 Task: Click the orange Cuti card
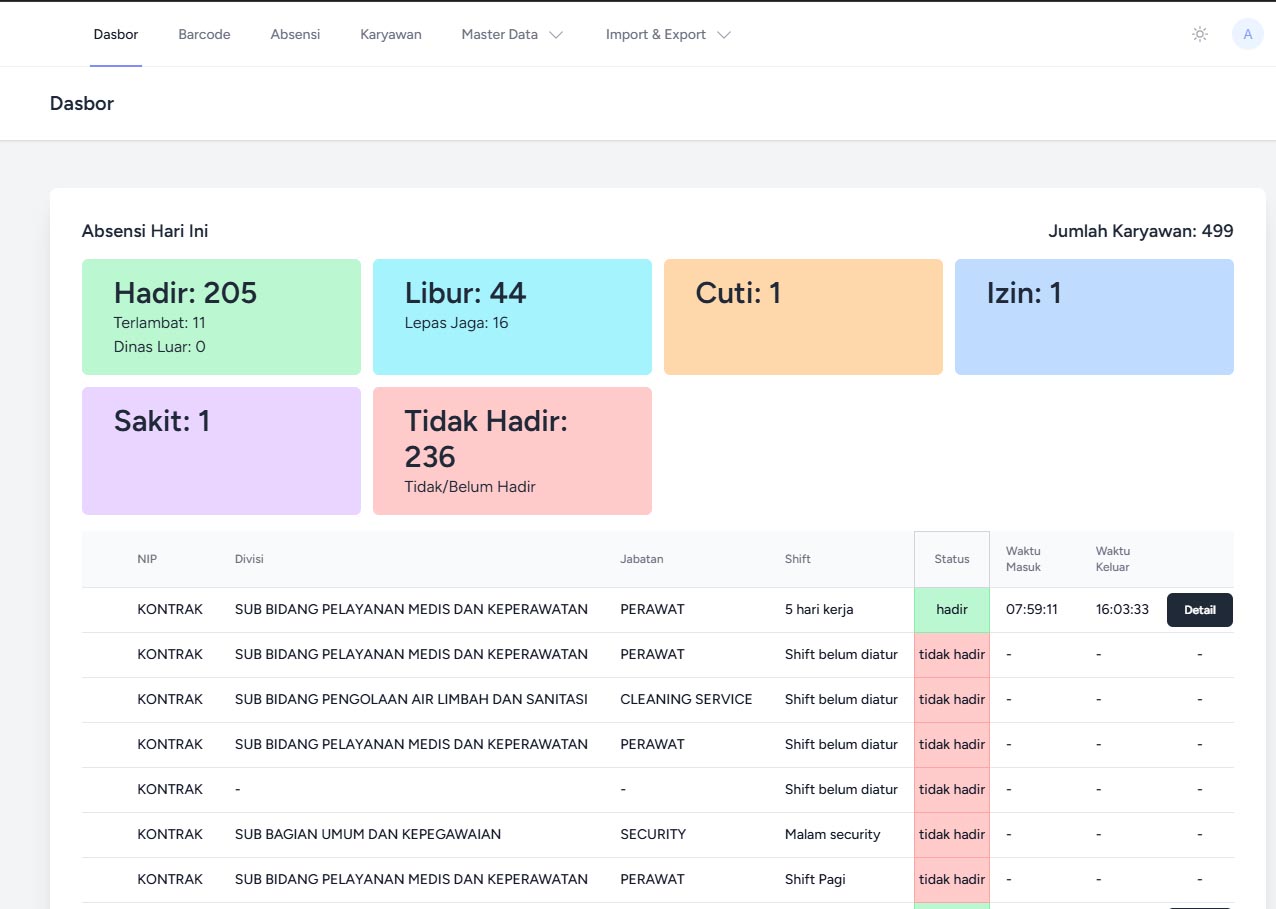tap(803, 317)
